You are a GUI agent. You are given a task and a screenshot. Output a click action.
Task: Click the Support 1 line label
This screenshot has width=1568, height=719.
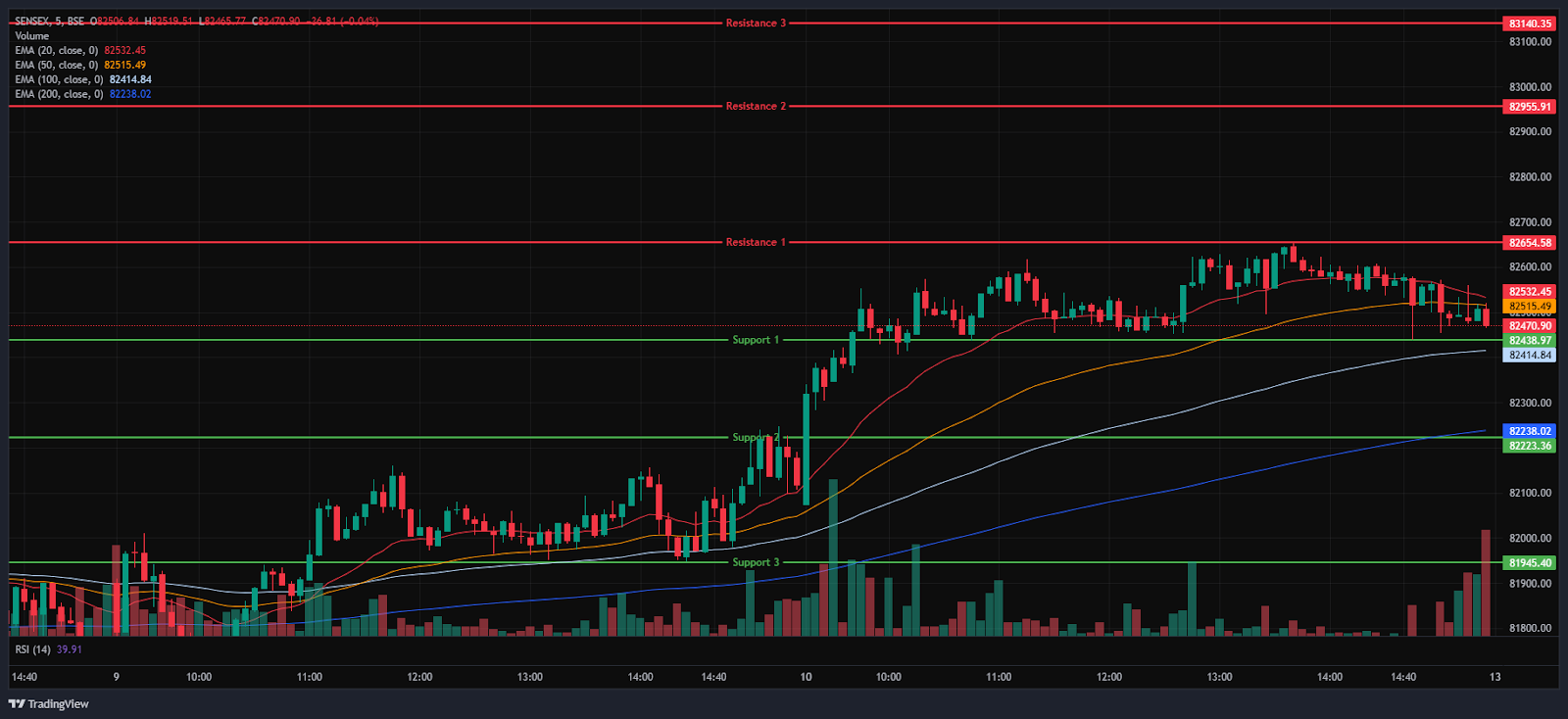tap(756, 340)
